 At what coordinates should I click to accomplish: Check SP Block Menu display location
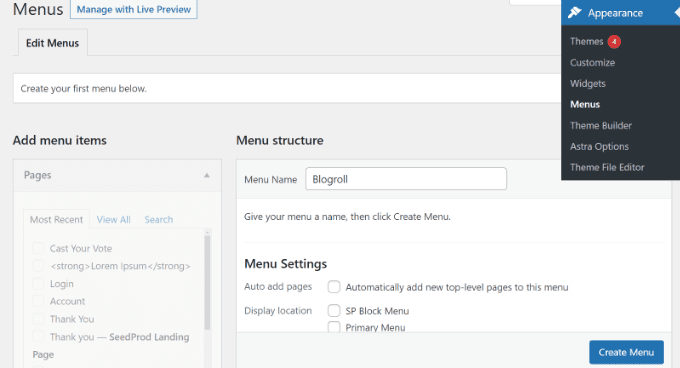pyautogui.click(x=334, y=310)
